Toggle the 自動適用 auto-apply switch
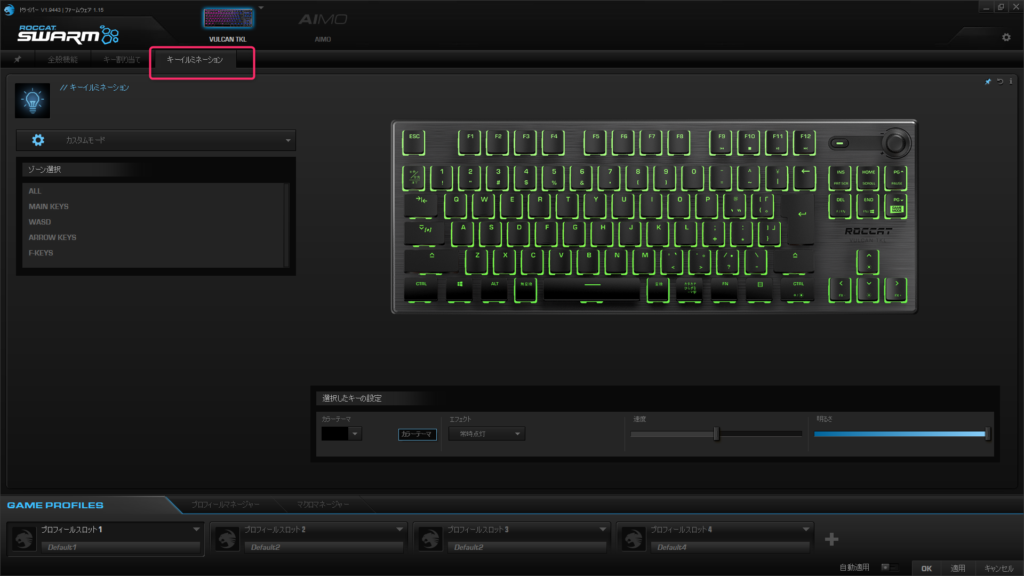Viewport: 1024px width, 576px height. [x=889, y=568]
